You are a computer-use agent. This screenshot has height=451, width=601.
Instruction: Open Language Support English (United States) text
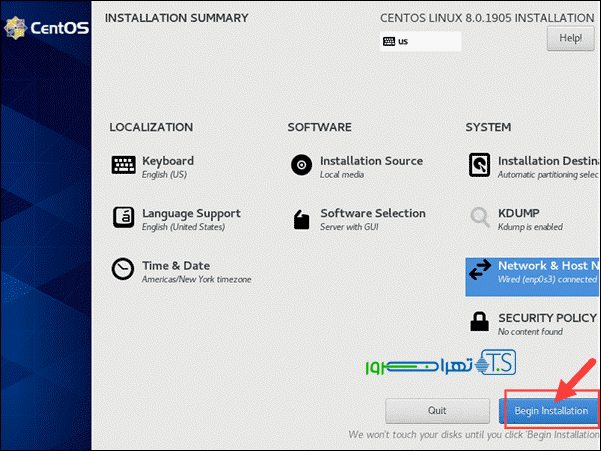point(183,227)
